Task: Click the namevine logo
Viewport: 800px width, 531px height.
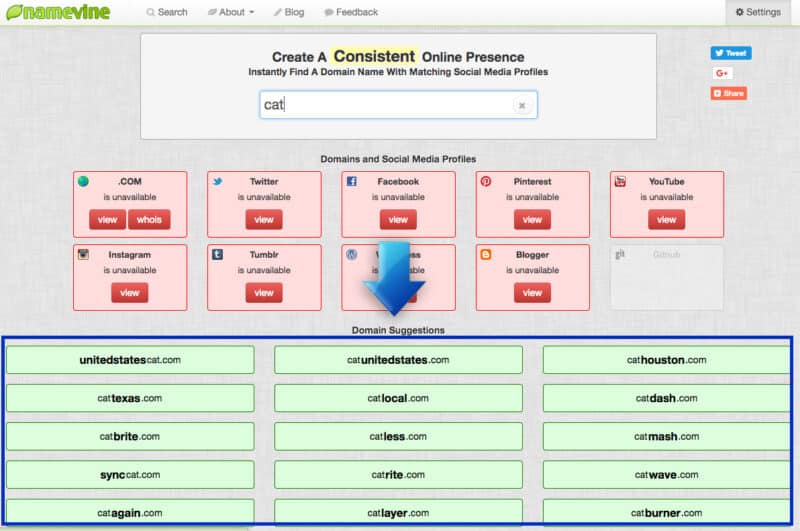Action: 58,12
